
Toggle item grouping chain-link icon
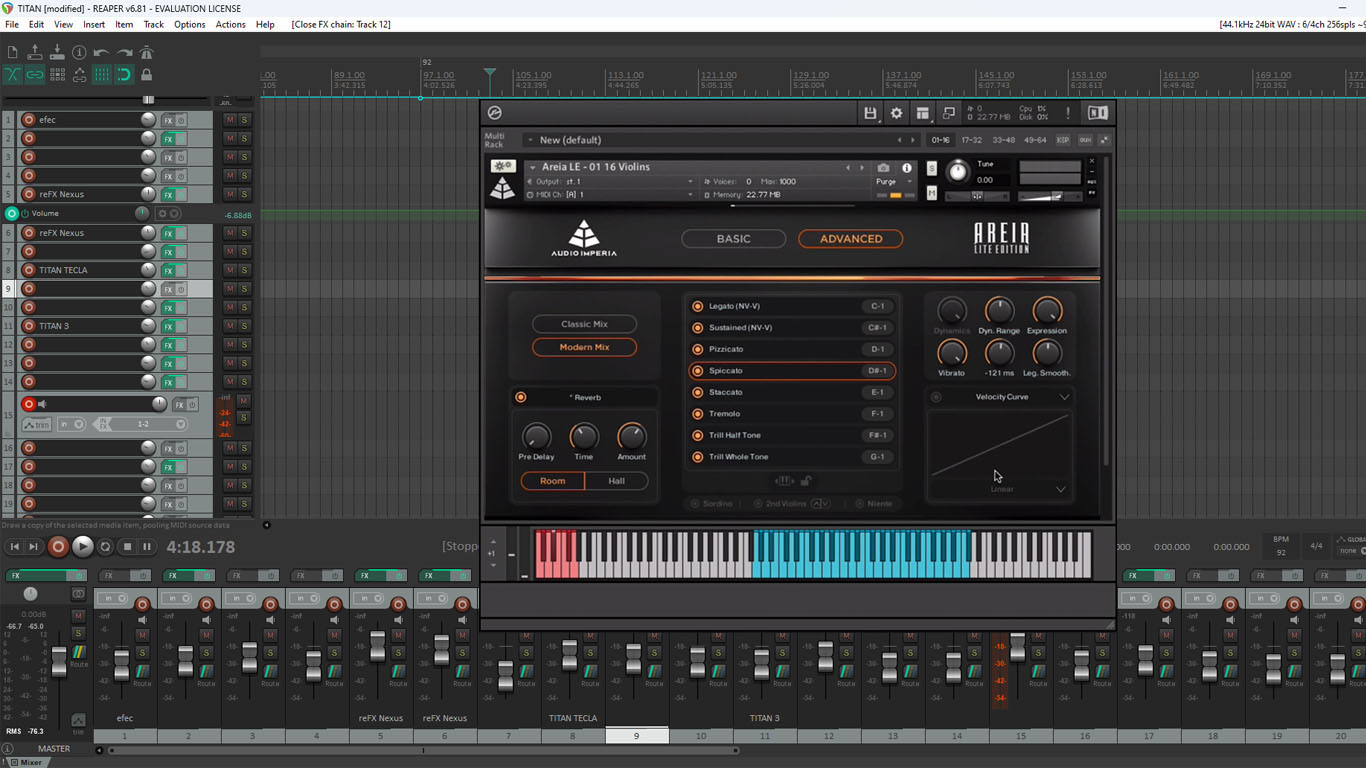click(x=35, y=74)
